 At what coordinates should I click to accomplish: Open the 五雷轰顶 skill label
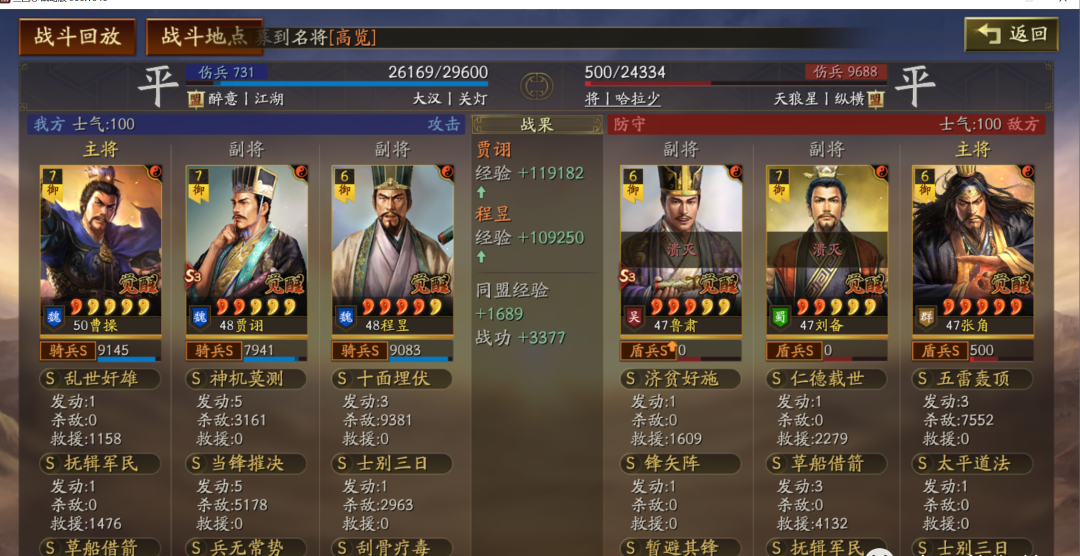coord(972,378)
